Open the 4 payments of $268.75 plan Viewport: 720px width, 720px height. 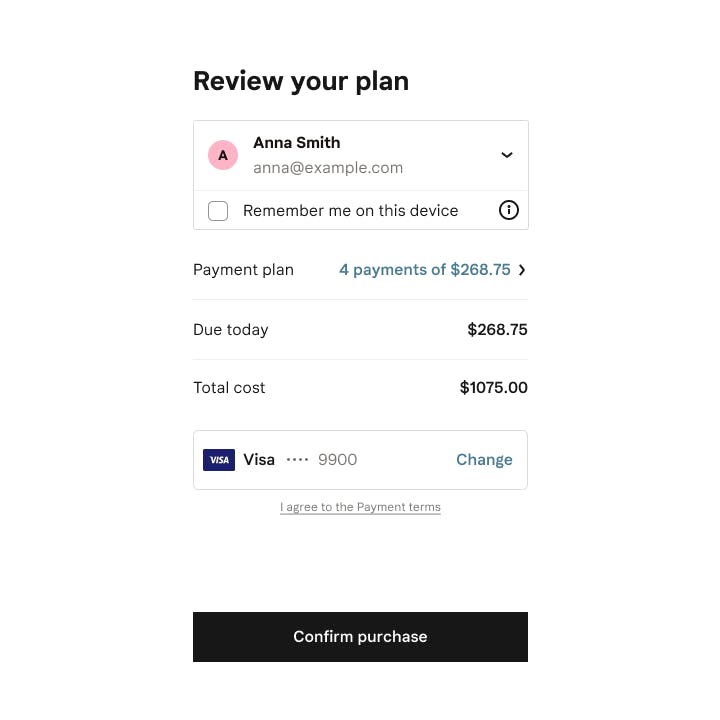[x=425, y=270]
